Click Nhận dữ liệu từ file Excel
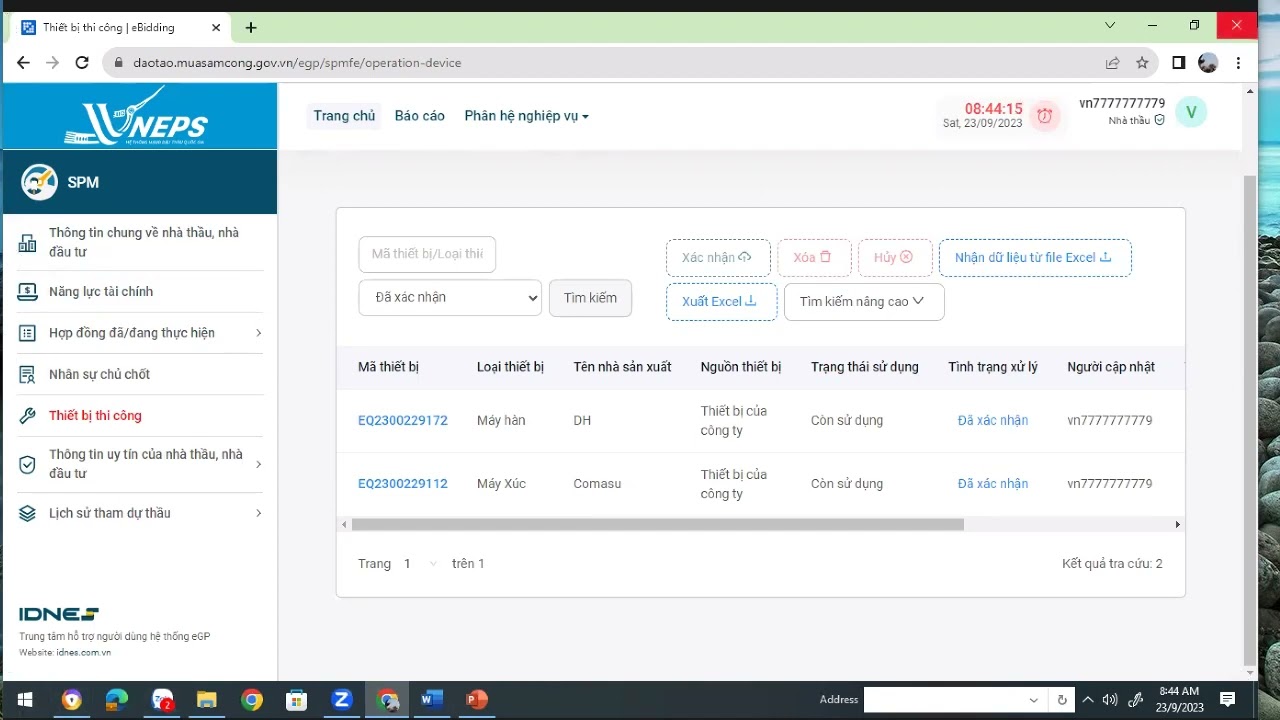Screen dimensions: 1280x720 coord(1035,257)
